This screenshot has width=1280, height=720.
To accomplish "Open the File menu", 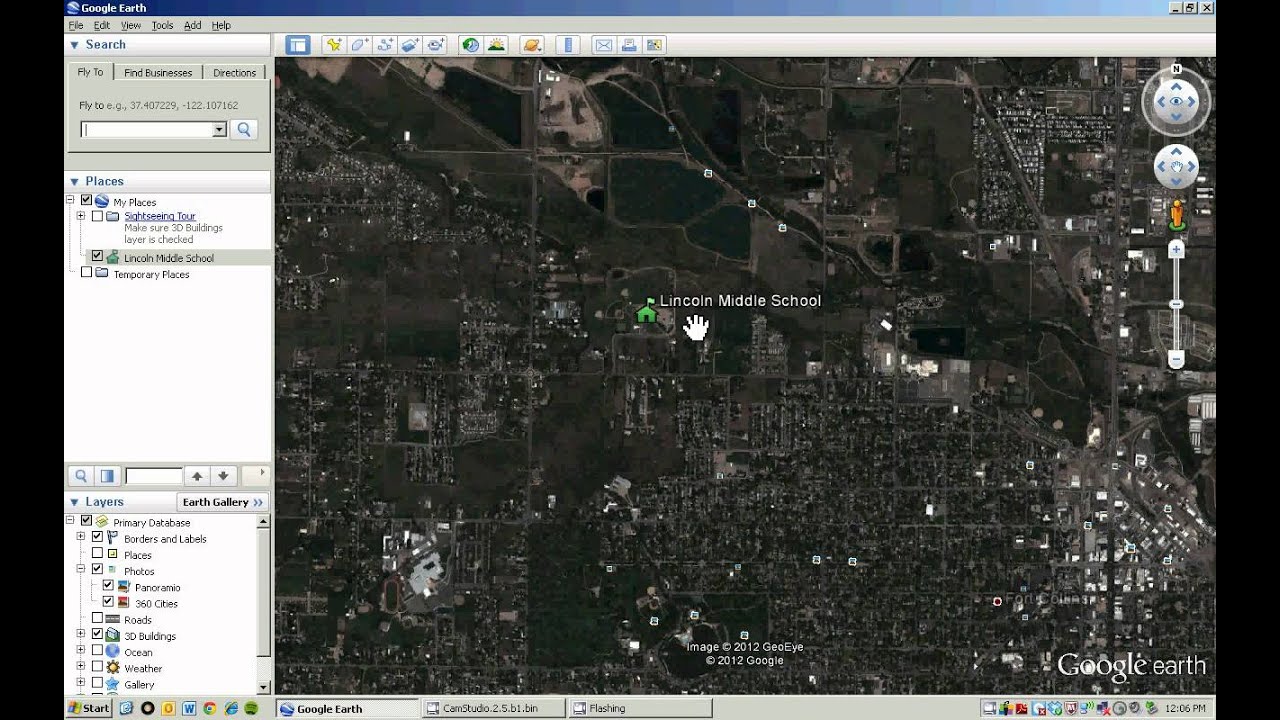I will pyautogui.click(x=75, y=25).
